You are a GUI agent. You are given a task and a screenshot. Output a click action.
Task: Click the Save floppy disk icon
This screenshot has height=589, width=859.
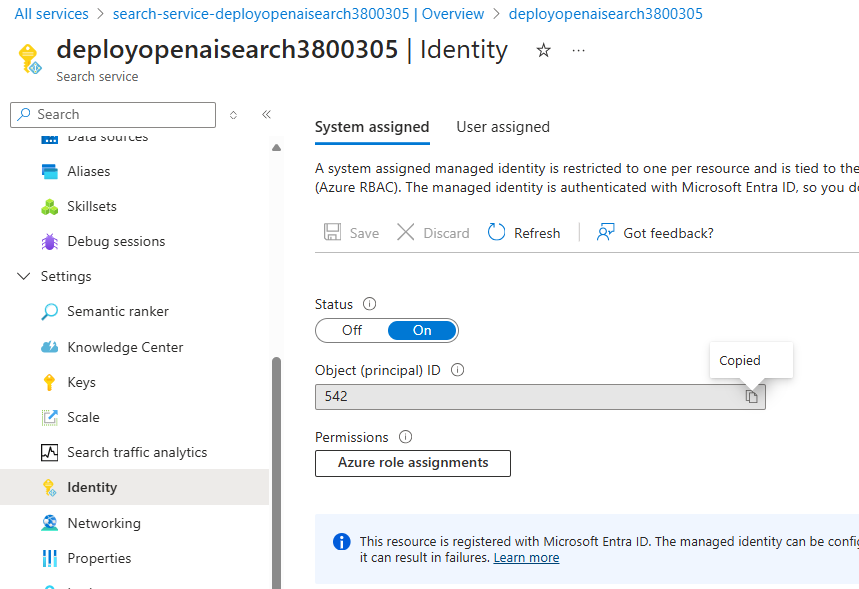(332, 232)
